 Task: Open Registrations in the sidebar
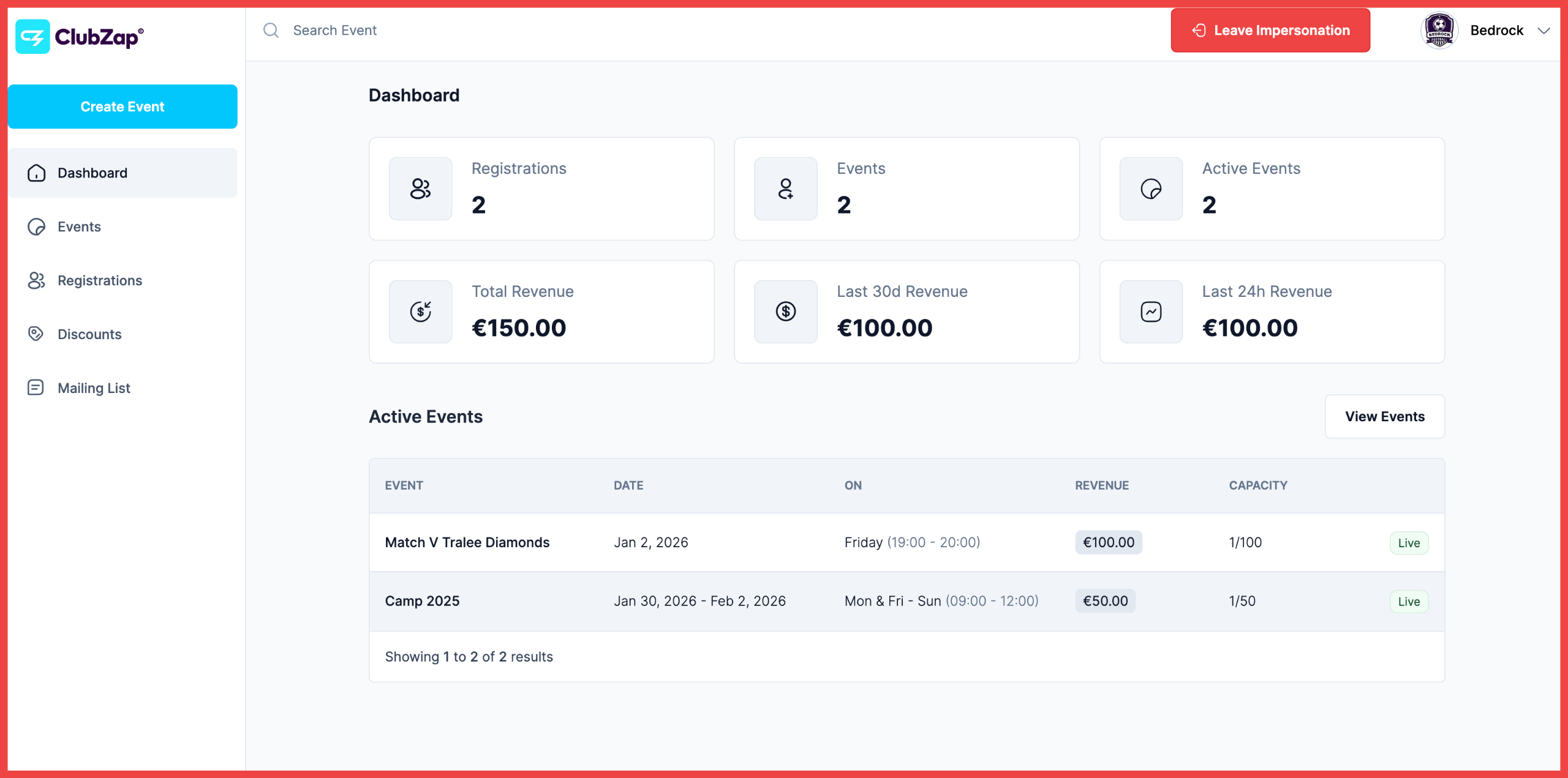point(123,280)
